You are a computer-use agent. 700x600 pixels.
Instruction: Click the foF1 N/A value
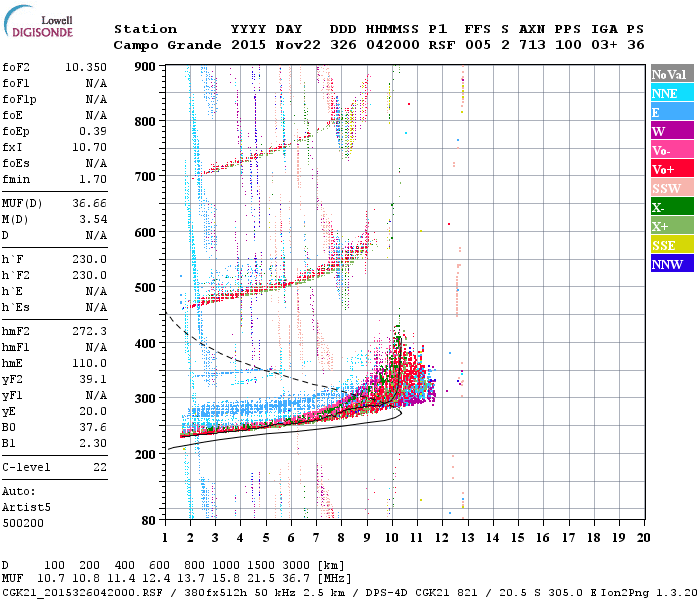click(96, 83)
